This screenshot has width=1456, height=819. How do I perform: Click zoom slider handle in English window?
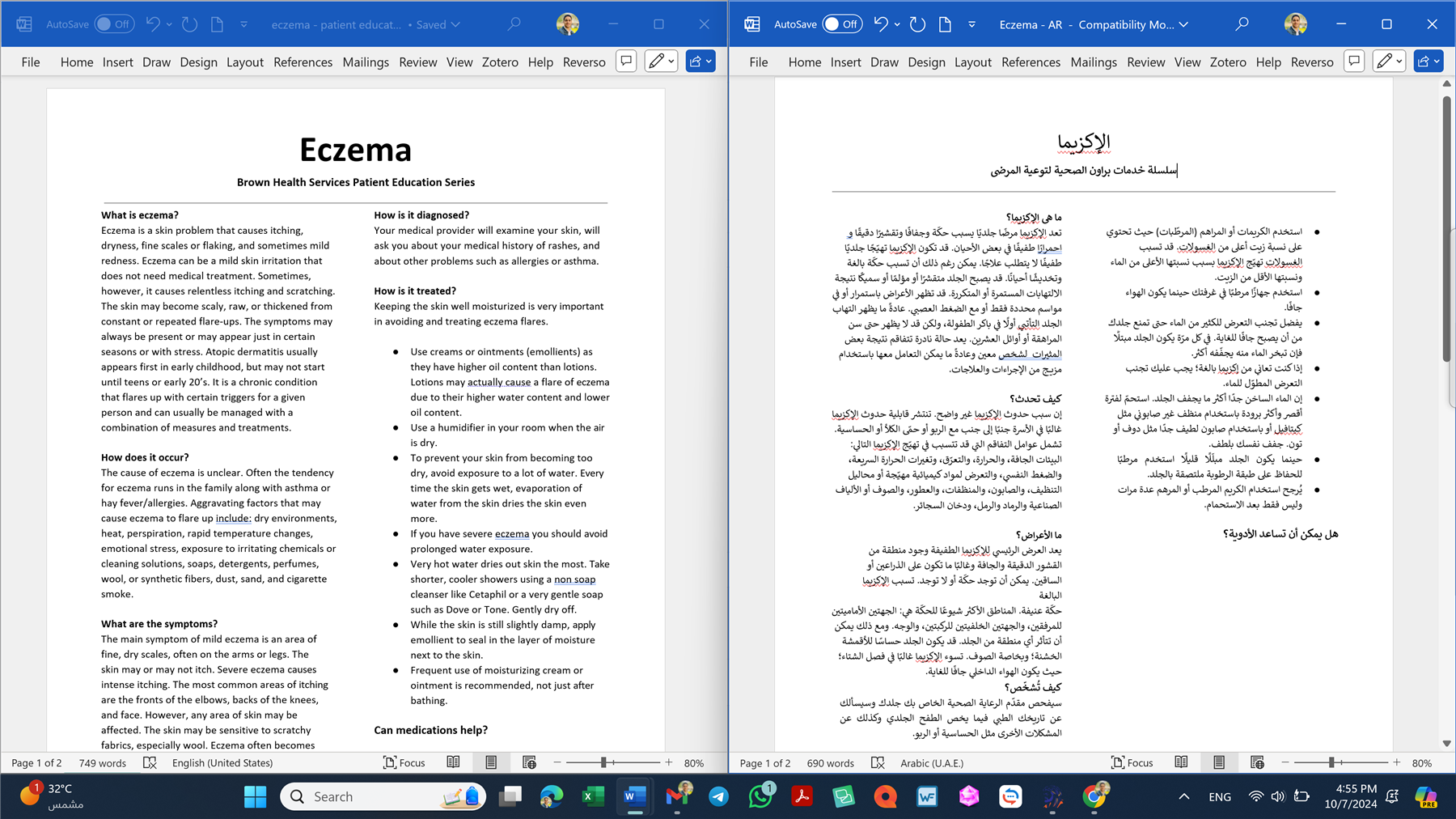coord(603,762)
